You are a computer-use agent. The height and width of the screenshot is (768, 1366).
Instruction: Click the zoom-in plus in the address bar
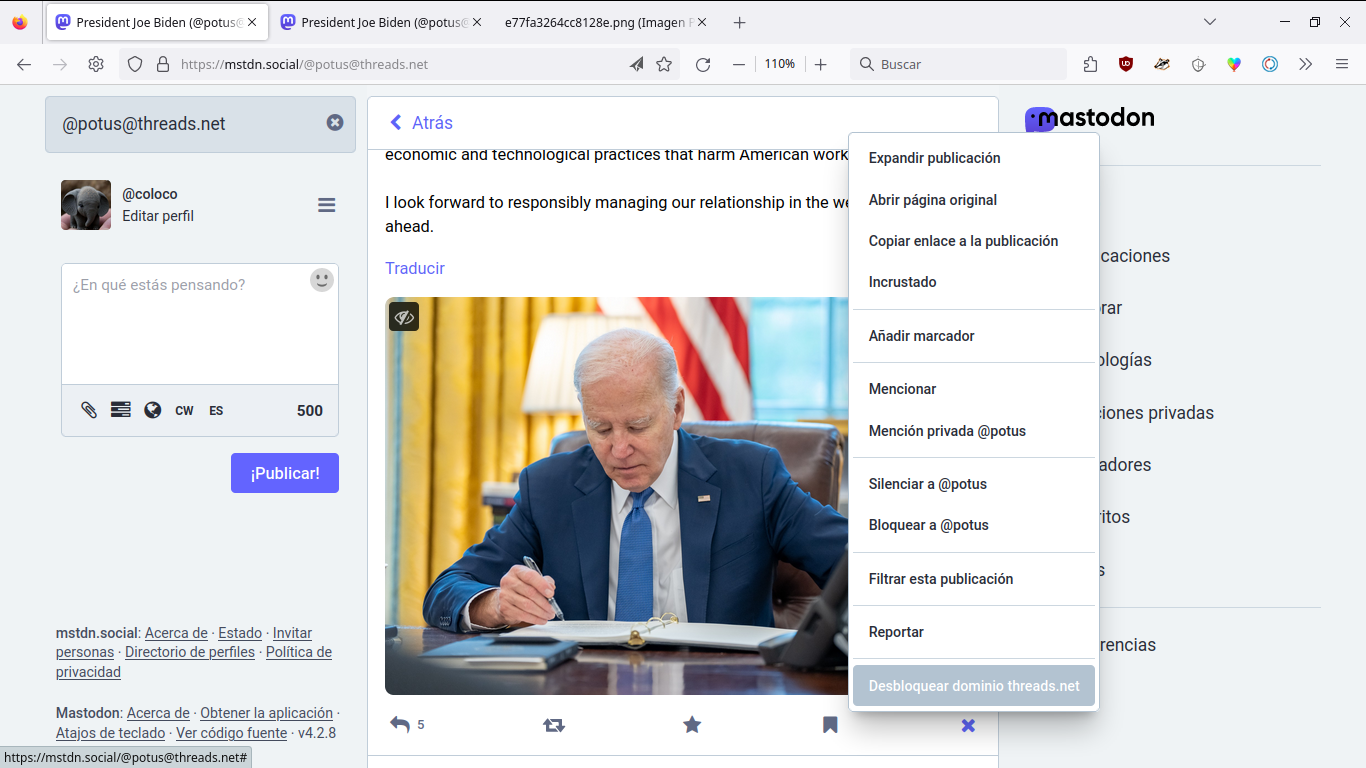coord(821,64)
